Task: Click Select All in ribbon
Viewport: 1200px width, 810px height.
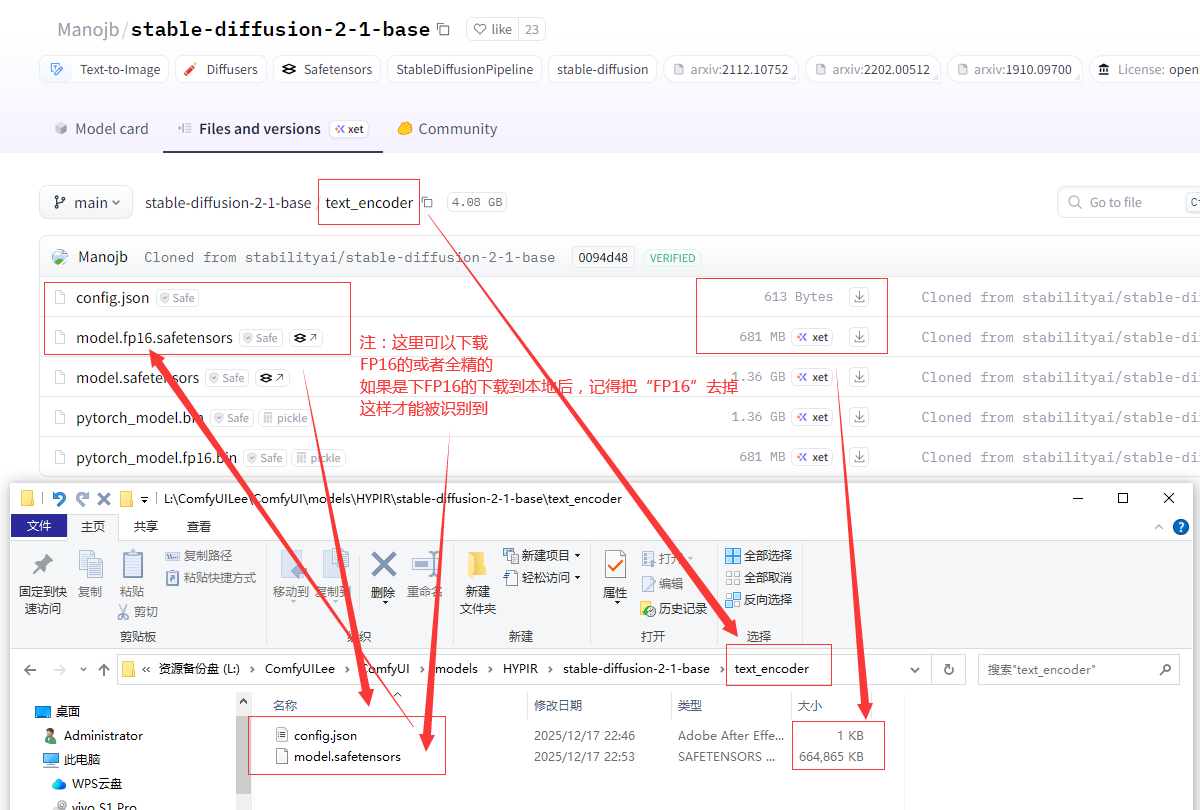Action: click(759, 555)
